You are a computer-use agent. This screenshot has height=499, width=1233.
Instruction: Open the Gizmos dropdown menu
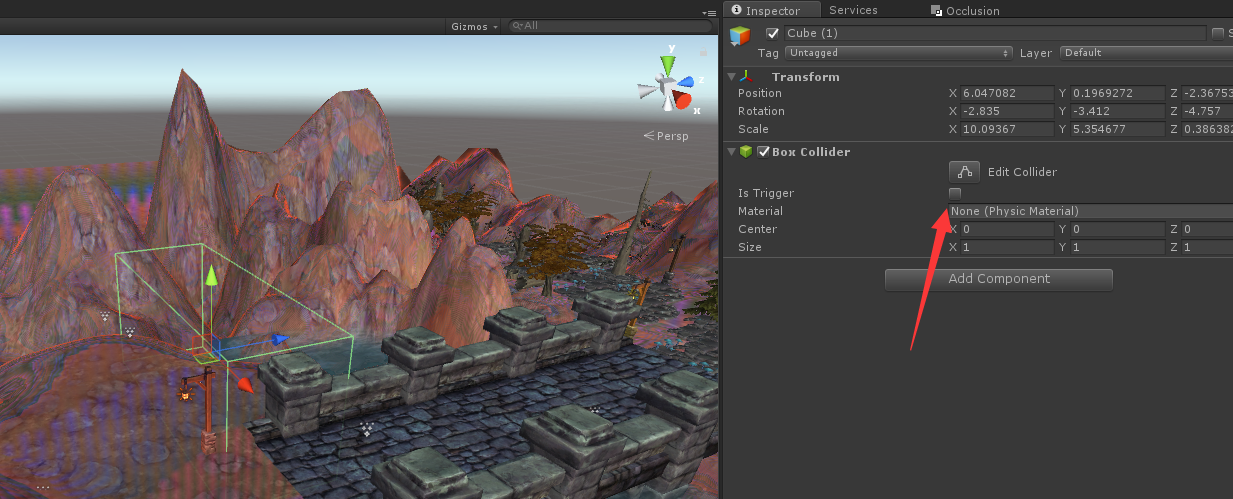pos(474,25)
